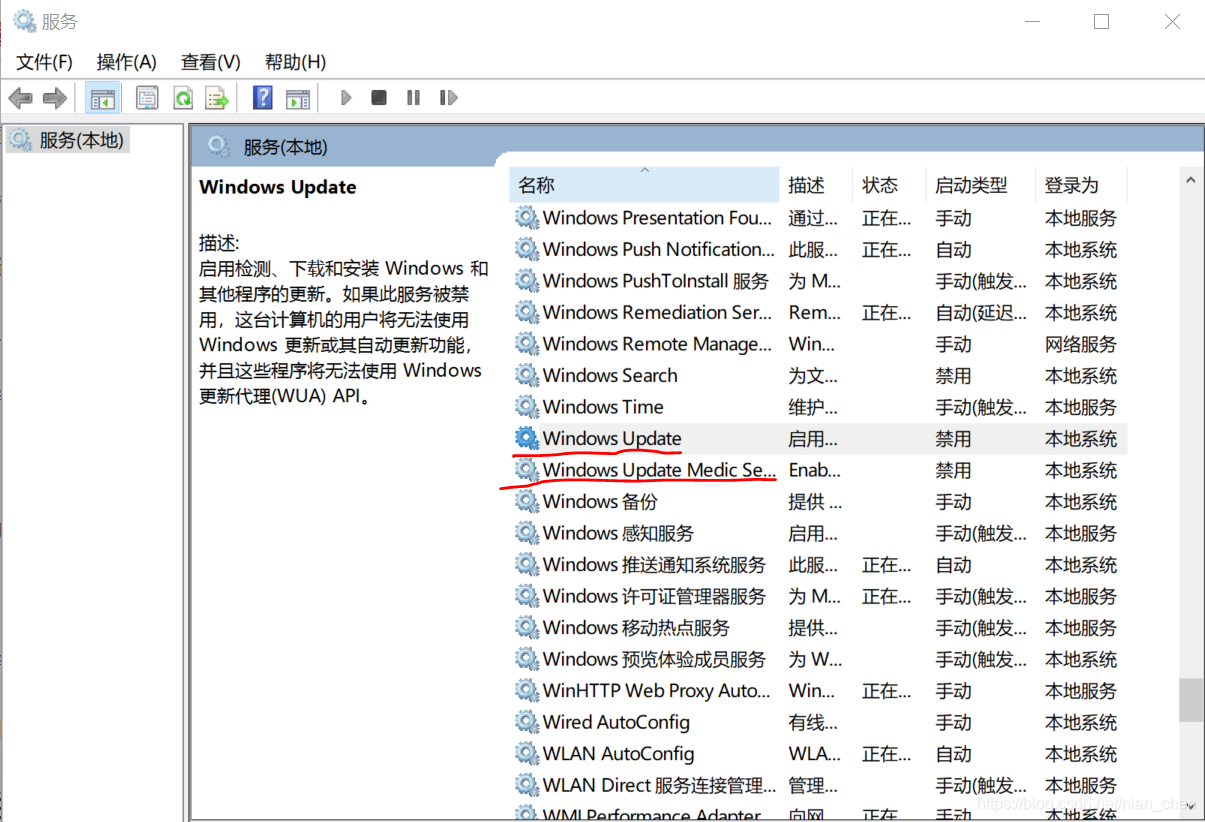Click the Refresh toolbar icon
Image resolution: width=1205 pixels, height=822 pixels.
coord(182,98)
